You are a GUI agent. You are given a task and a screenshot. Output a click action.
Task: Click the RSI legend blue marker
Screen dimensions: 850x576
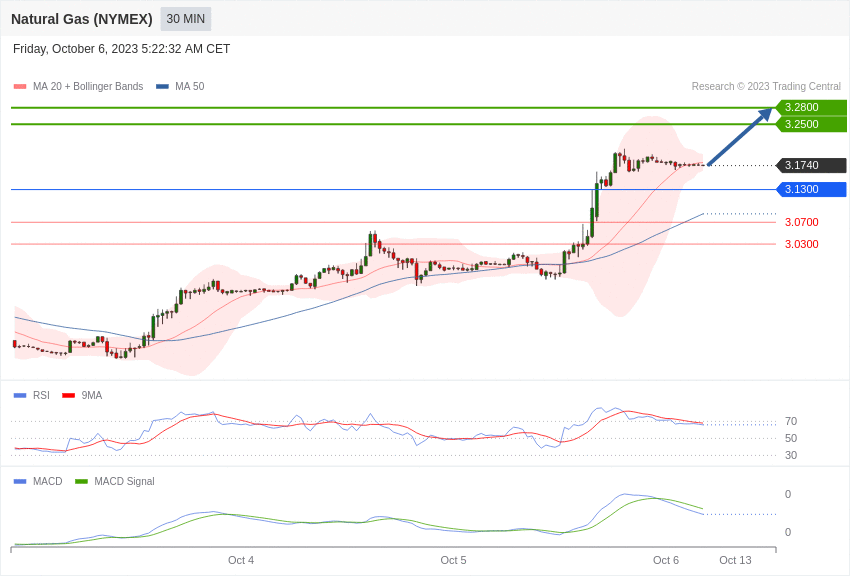[20, 396]
